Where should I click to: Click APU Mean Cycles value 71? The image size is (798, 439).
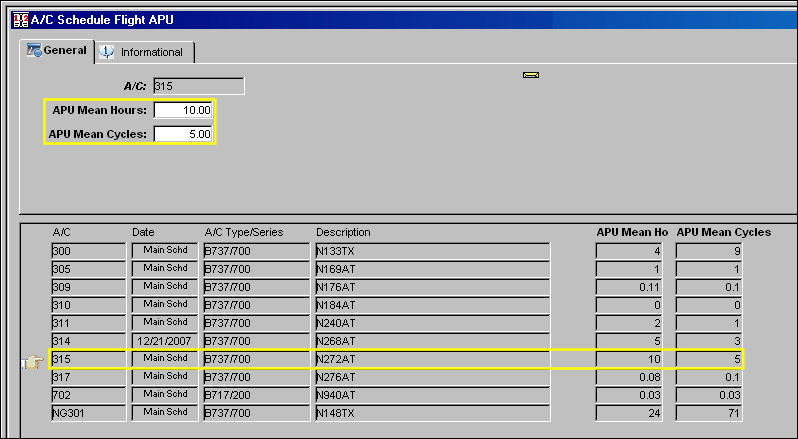click(x=708, y=413)
